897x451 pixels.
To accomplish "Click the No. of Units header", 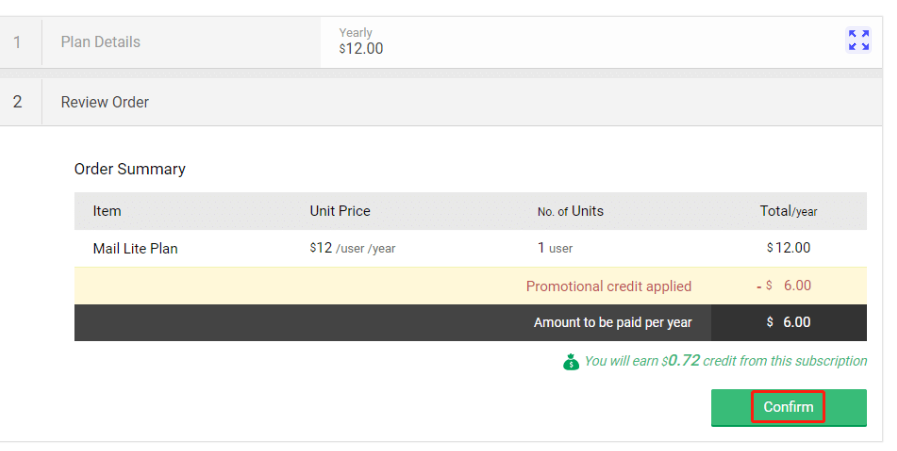I will tap(570, 211).
